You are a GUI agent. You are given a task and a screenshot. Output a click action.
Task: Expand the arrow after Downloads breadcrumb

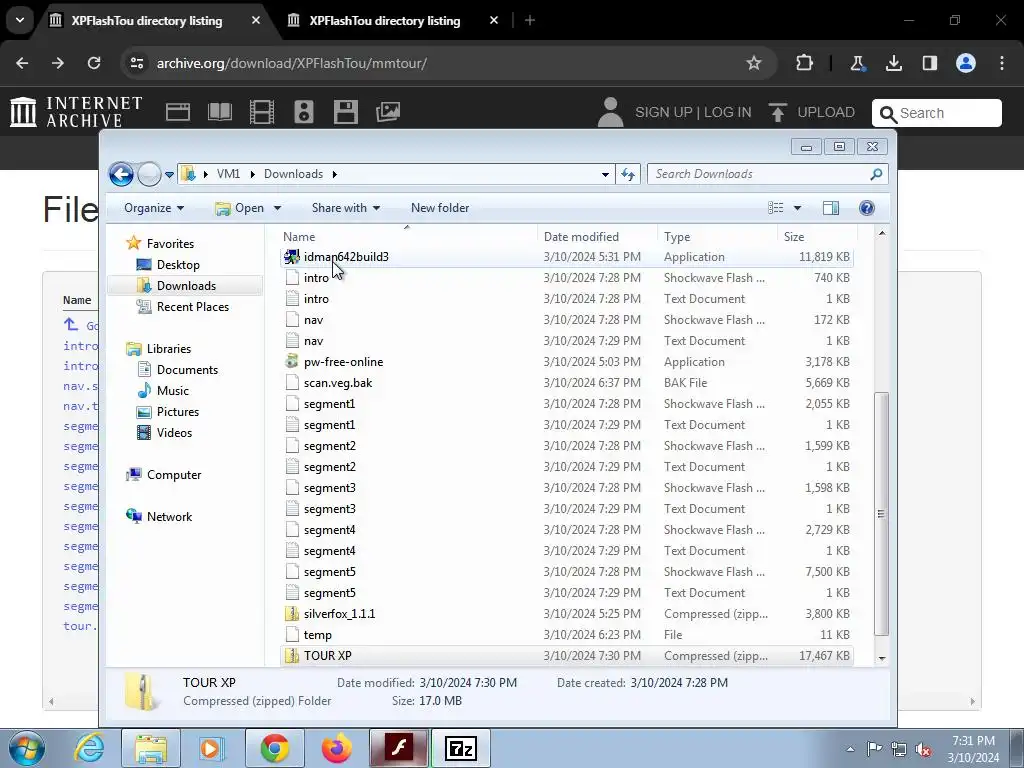pos(335,174)
